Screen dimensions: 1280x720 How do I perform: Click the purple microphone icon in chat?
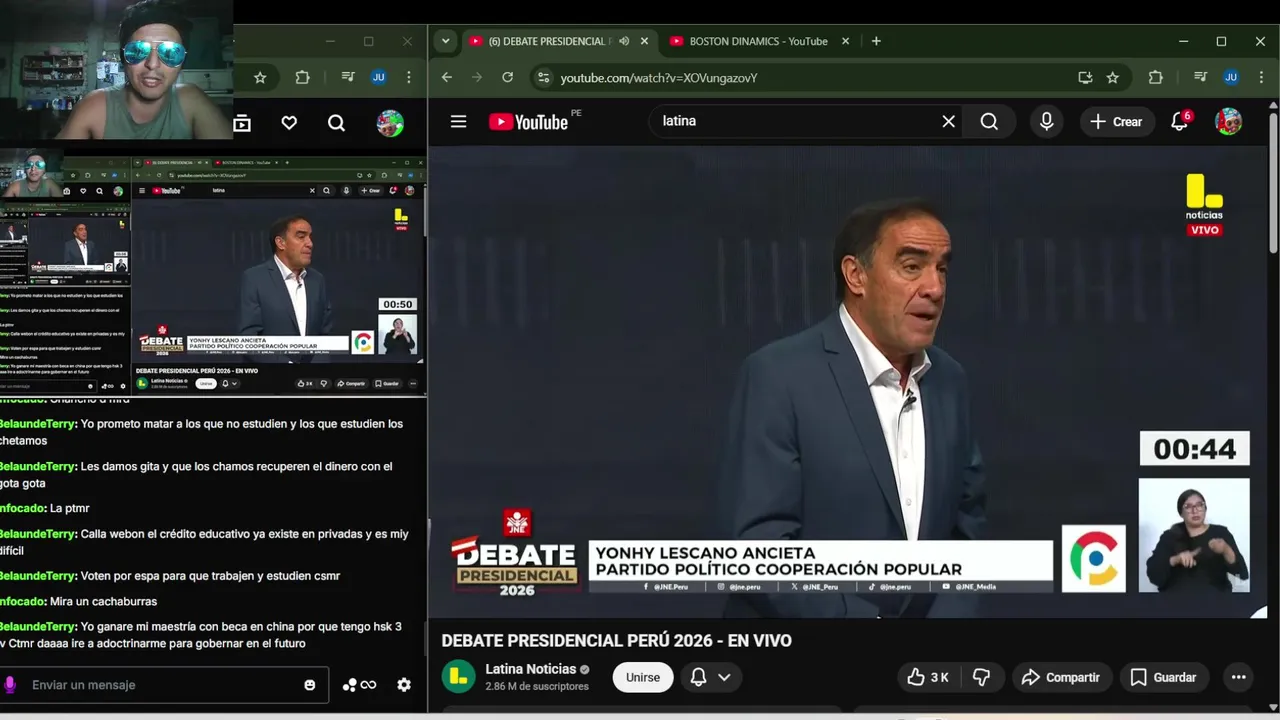point(10,685)
